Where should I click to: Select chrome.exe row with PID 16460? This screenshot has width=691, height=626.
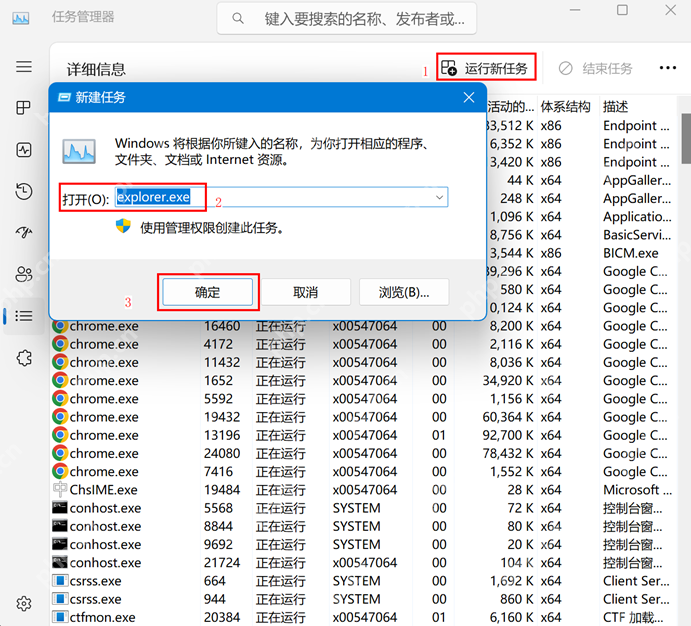coord(362,326)
